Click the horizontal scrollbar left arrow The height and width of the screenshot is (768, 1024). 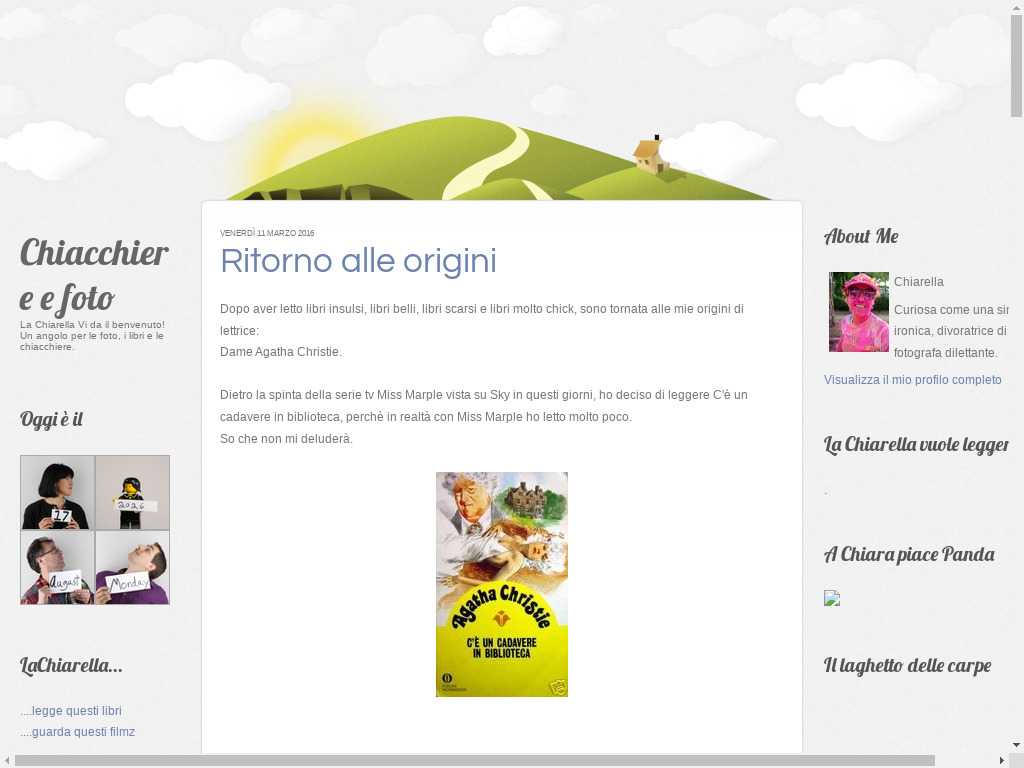click(7, 761)
